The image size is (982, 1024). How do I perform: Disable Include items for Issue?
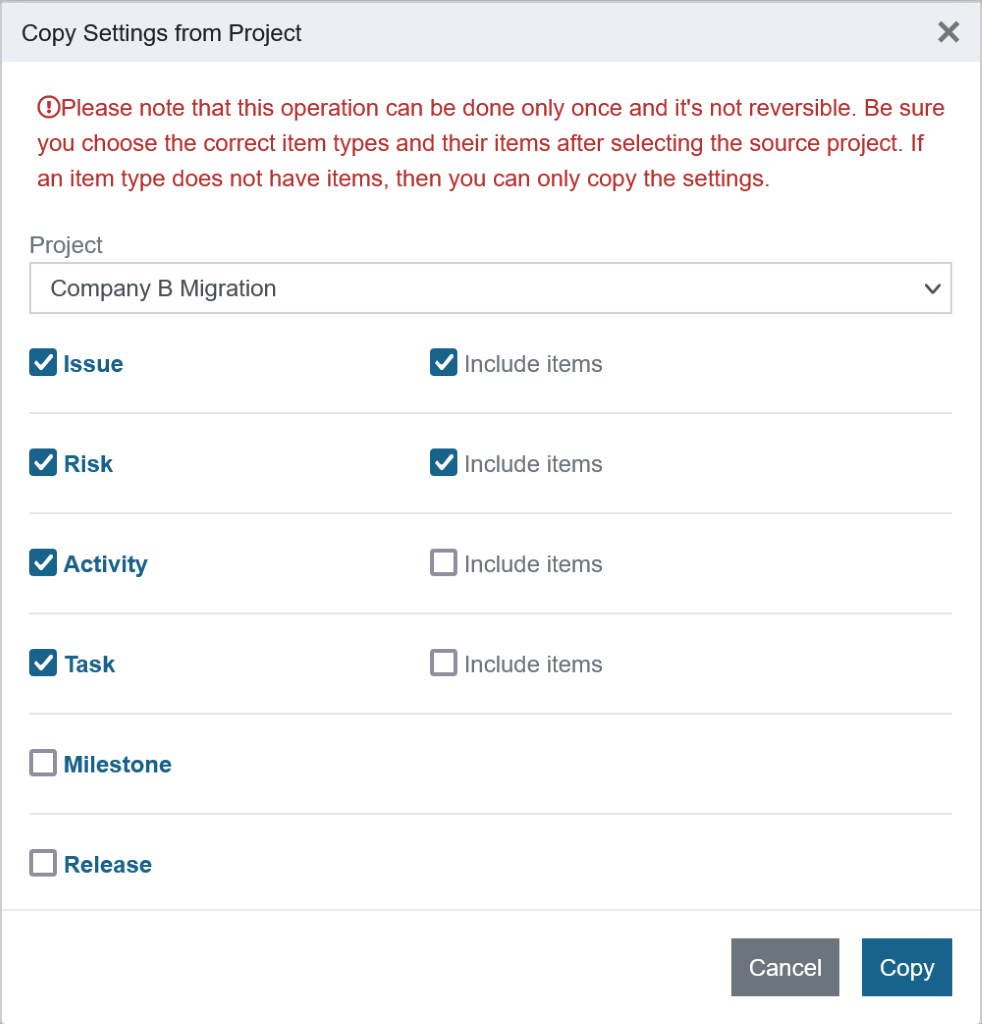pyautogui.click(x=443, y=362)
